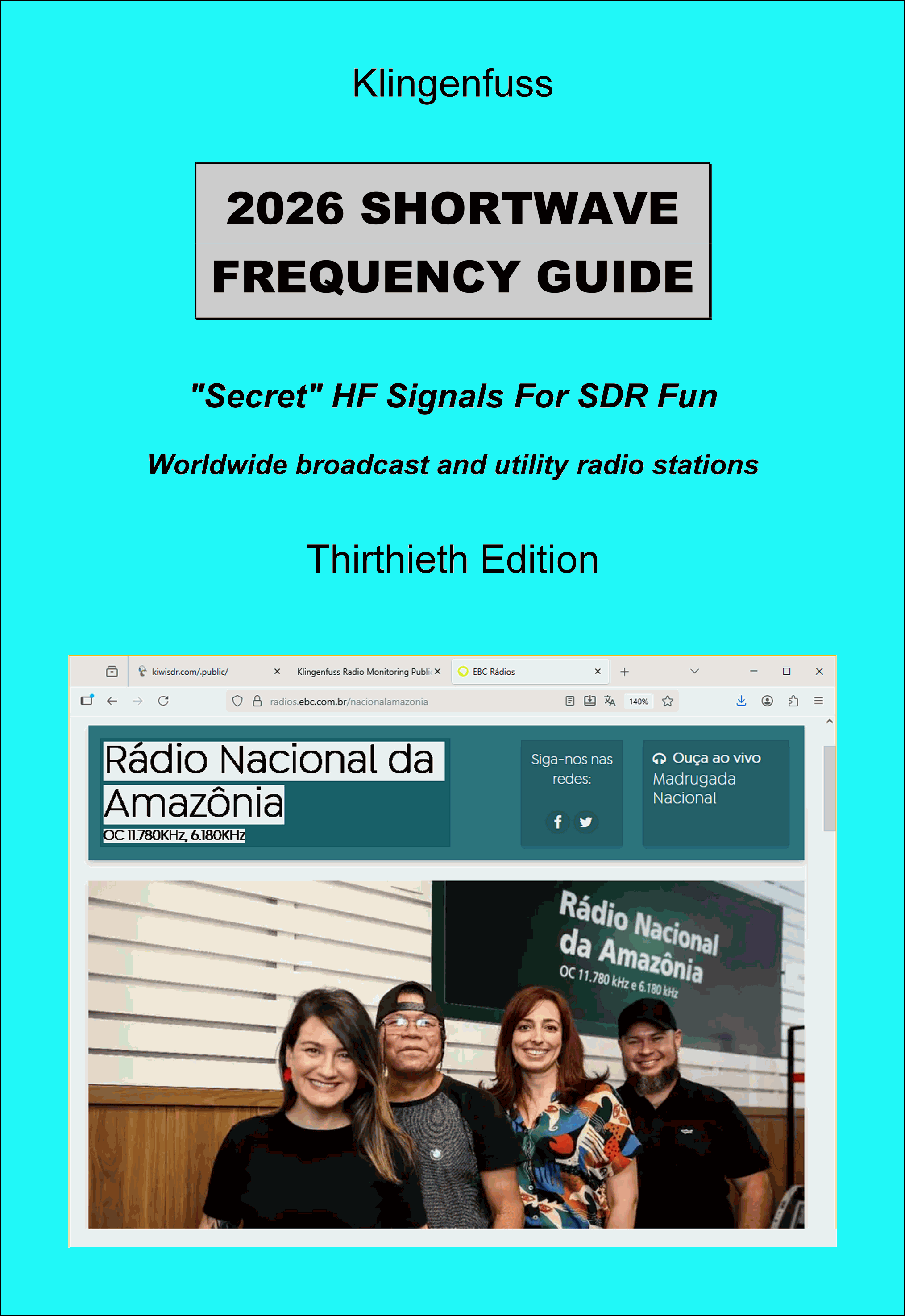Viewport: 905px width, 1316px height.
Task: Open a new tab with plus button
Action: point(624,672)
